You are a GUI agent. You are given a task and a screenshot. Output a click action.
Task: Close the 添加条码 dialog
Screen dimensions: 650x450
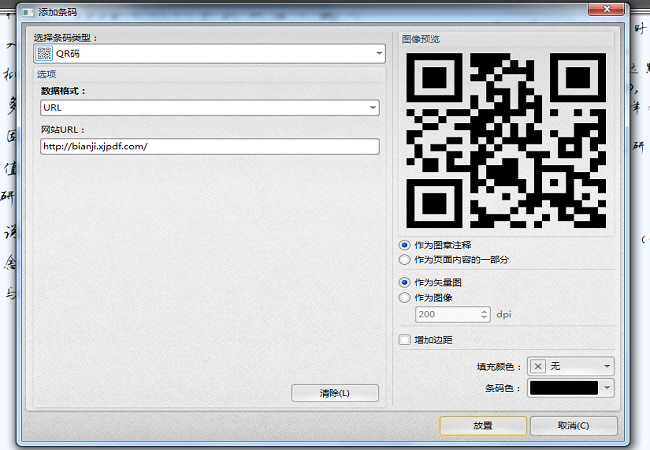click(x=606, y=9)
